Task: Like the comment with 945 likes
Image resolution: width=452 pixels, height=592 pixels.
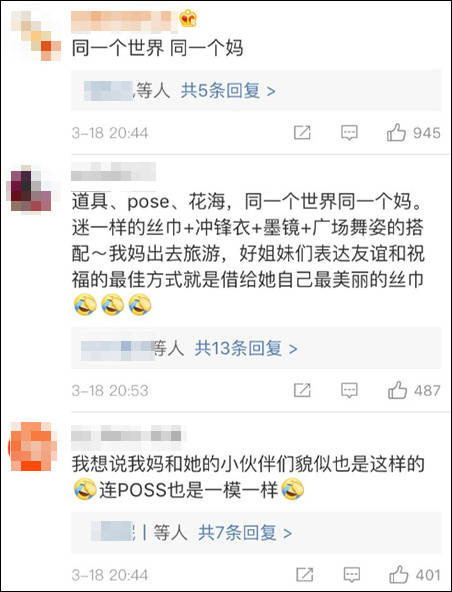Action: [x=396, y=133]
